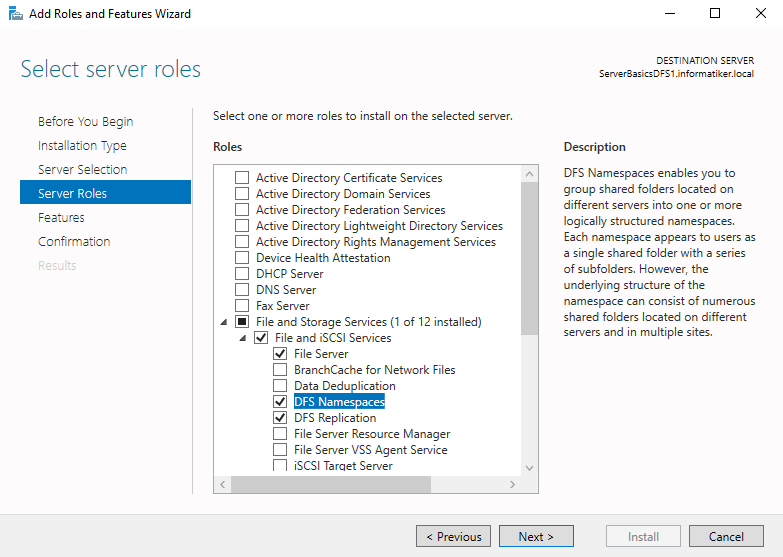The height and width of the screenshot is (557, 783).
Task: Collapse the File and iSCSI Services node
Action: pyautogui.click(x=243, y=338)
